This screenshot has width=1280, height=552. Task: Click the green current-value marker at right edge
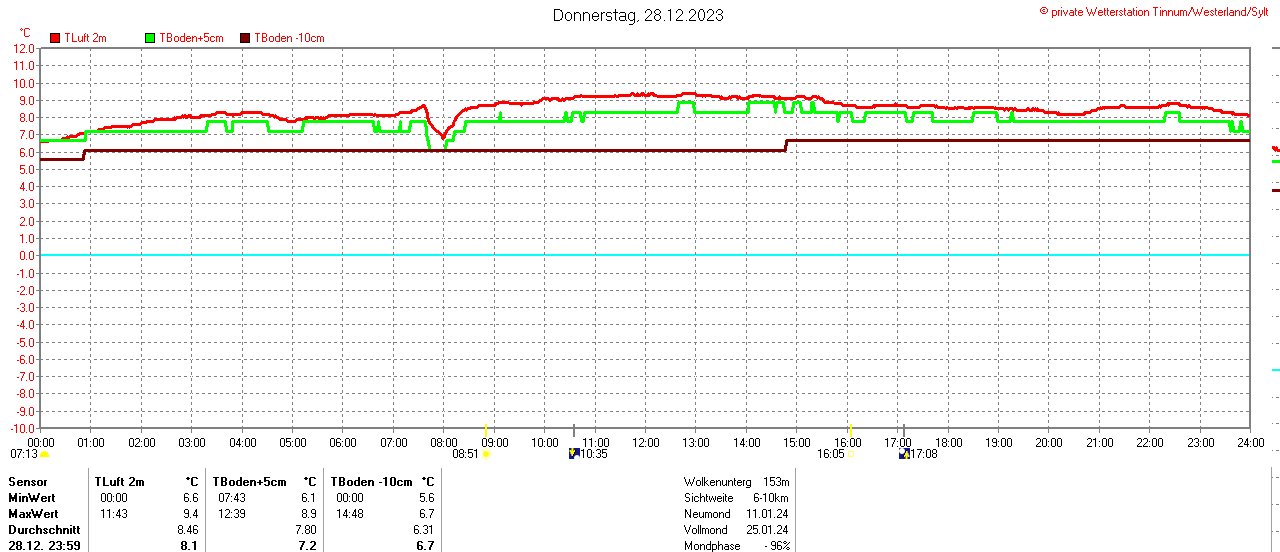click(1275, 161)
